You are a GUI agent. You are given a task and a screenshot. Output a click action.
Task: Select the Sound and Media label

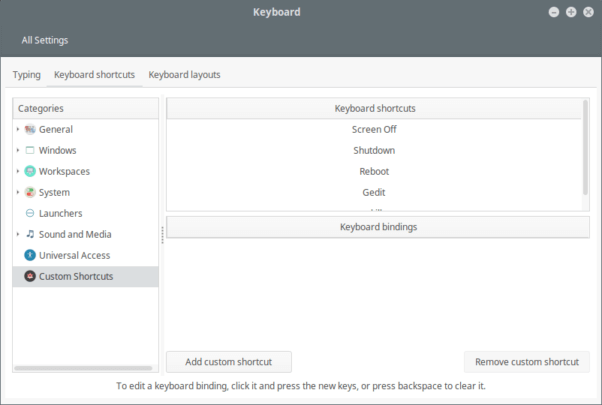pos(75,234)
